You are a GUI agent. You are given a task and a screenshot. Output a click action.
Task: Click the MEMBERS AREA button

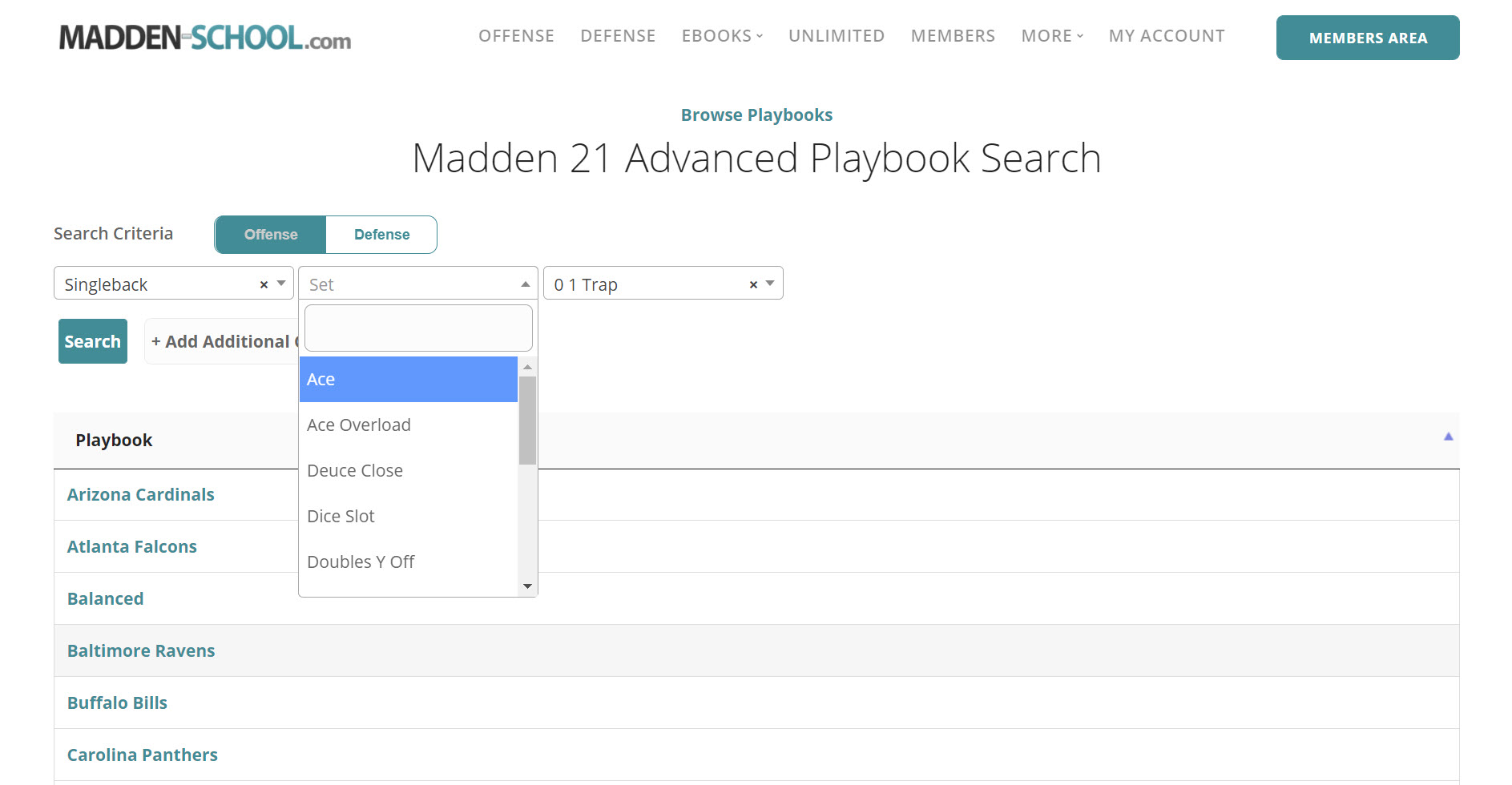point(1368,38)
